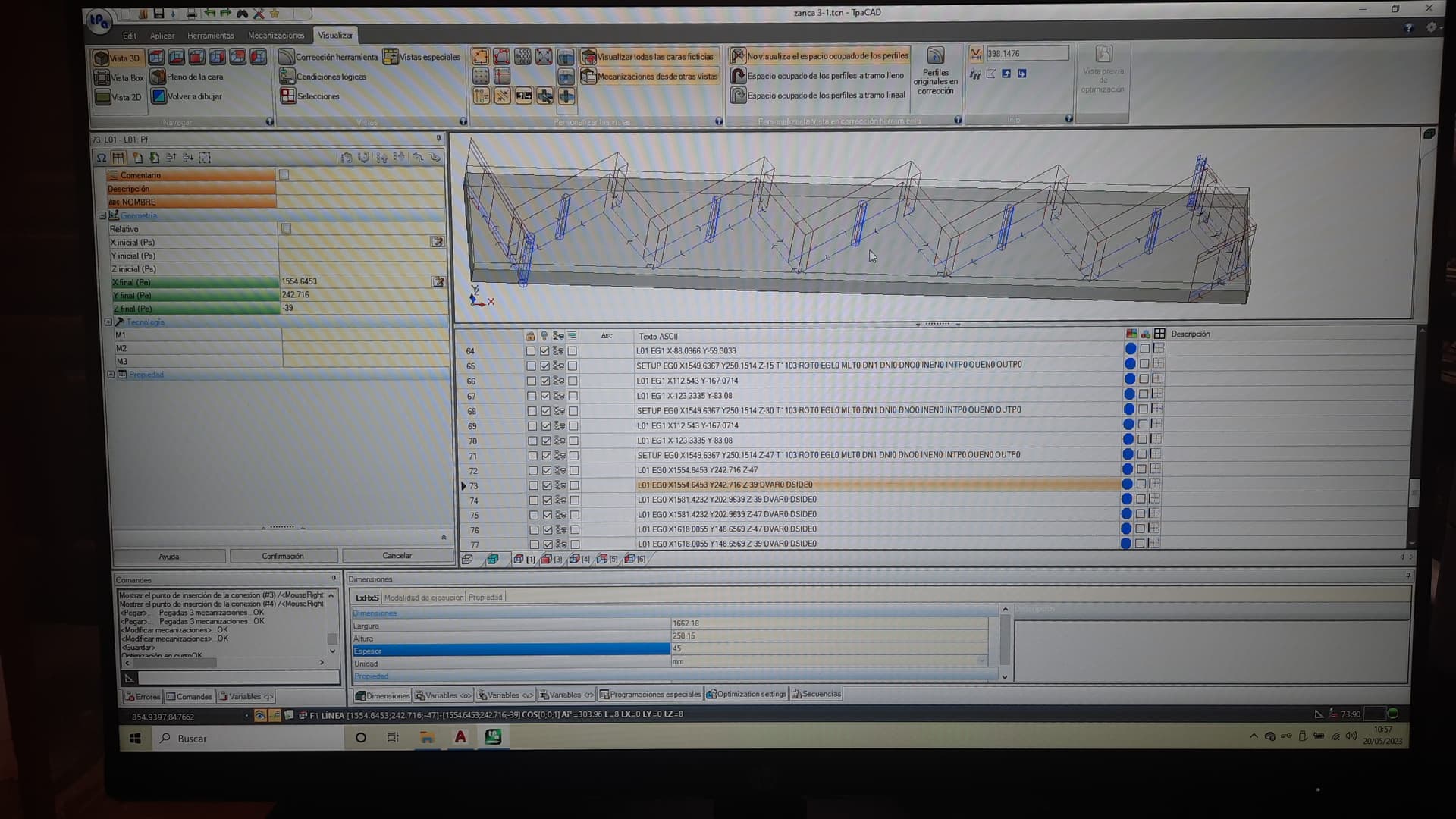The width and height of the screenshot is (1456, 819).
Task: Collapse the Geometría tree section
Action: 102,216
